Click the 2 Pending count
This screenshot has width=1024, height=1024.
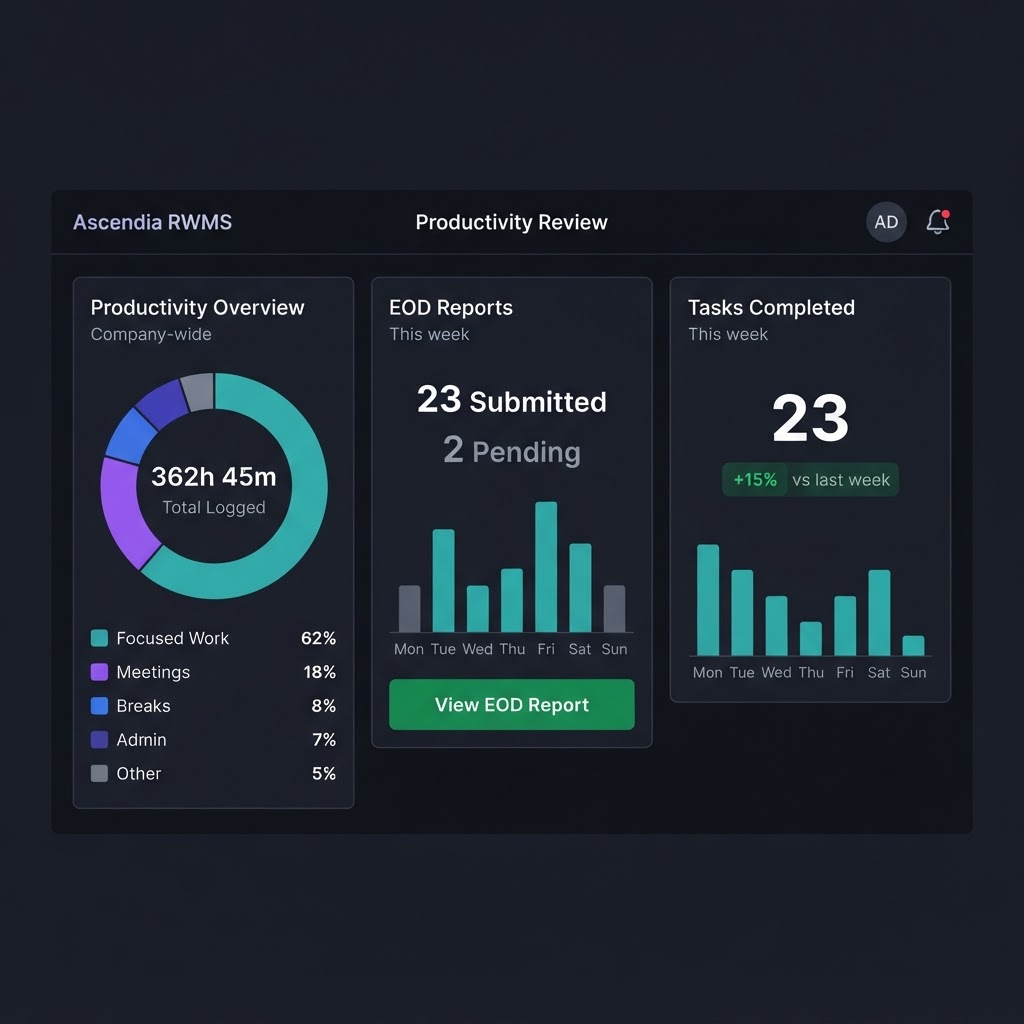tap(511, 451)
